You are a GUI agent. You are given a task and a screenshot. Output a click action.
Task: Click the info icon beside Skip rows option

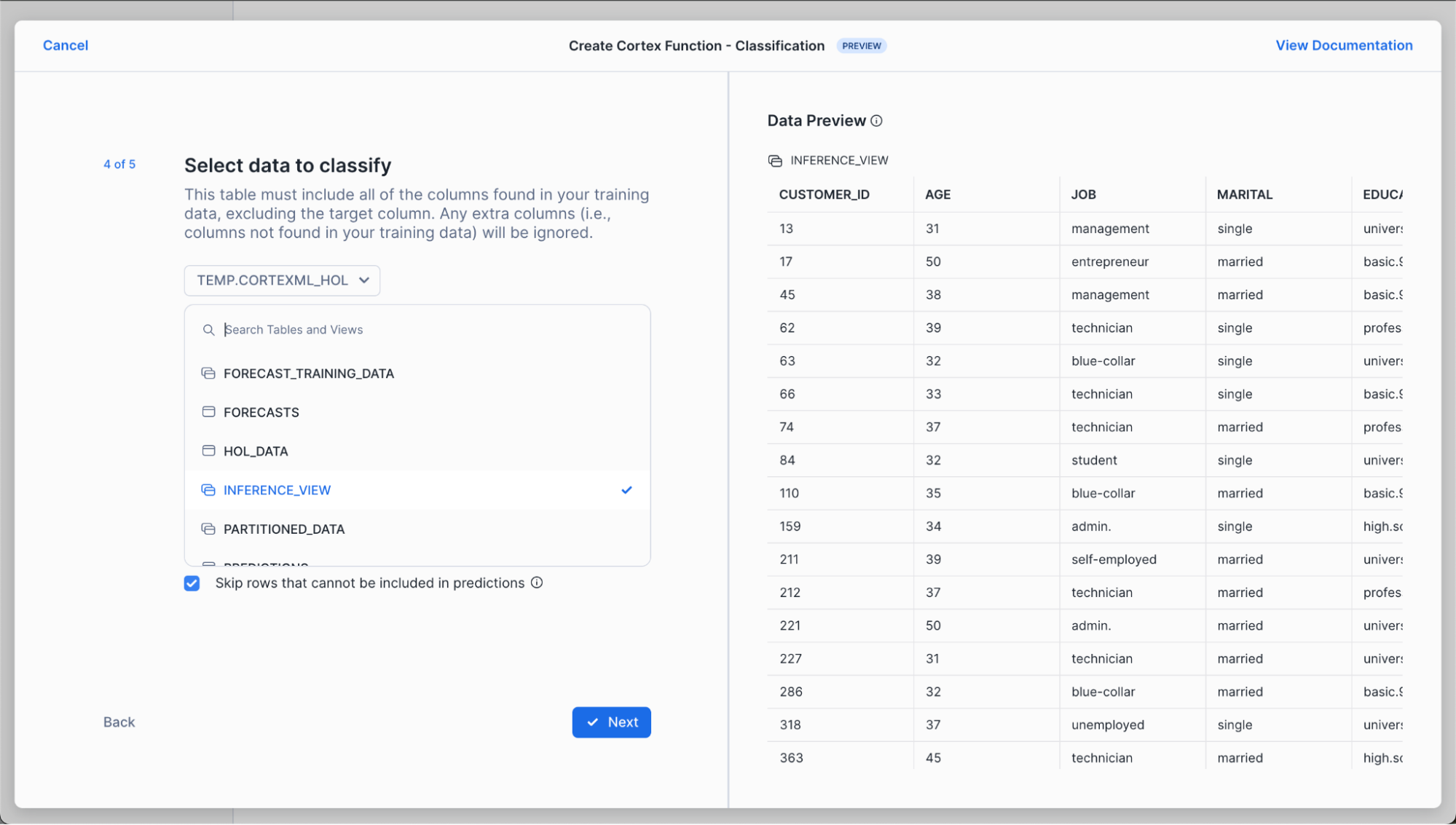pyautogui.click(x=537, y=583)
